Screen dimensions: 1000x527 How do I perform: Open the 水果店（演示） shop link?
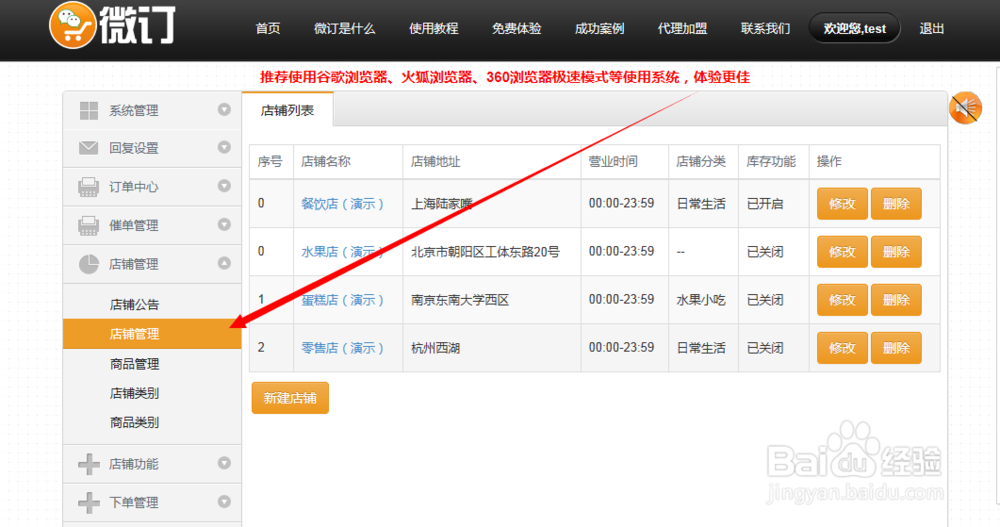coord(342,252)
